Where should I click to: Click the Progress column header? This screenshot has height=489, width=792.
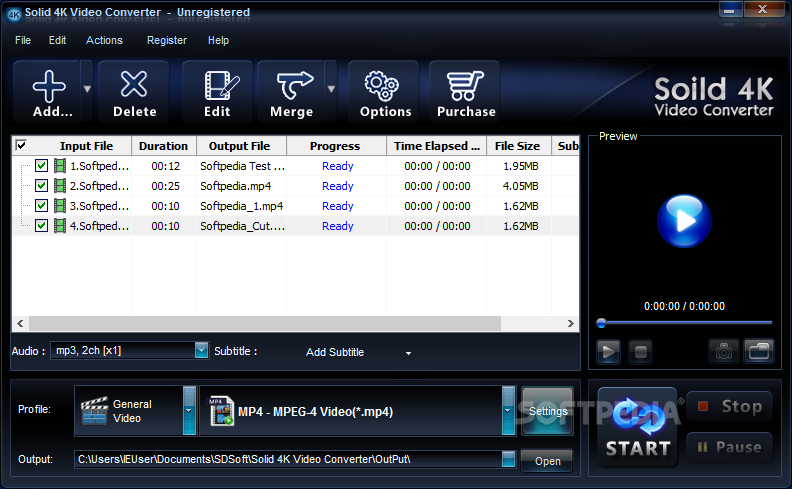coord(336,146)
